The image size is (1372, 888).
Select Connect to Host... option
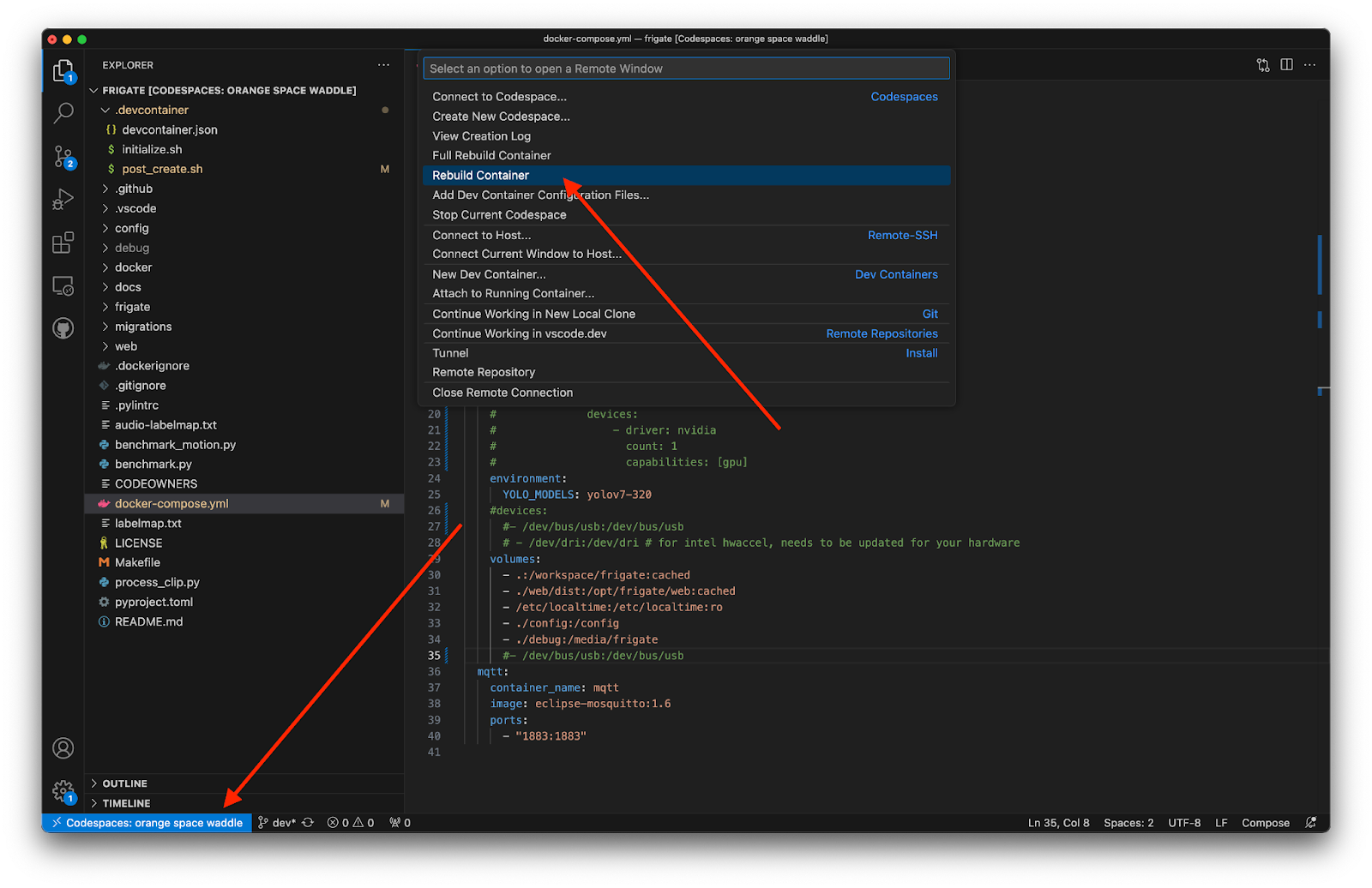[x=686, y=235]
